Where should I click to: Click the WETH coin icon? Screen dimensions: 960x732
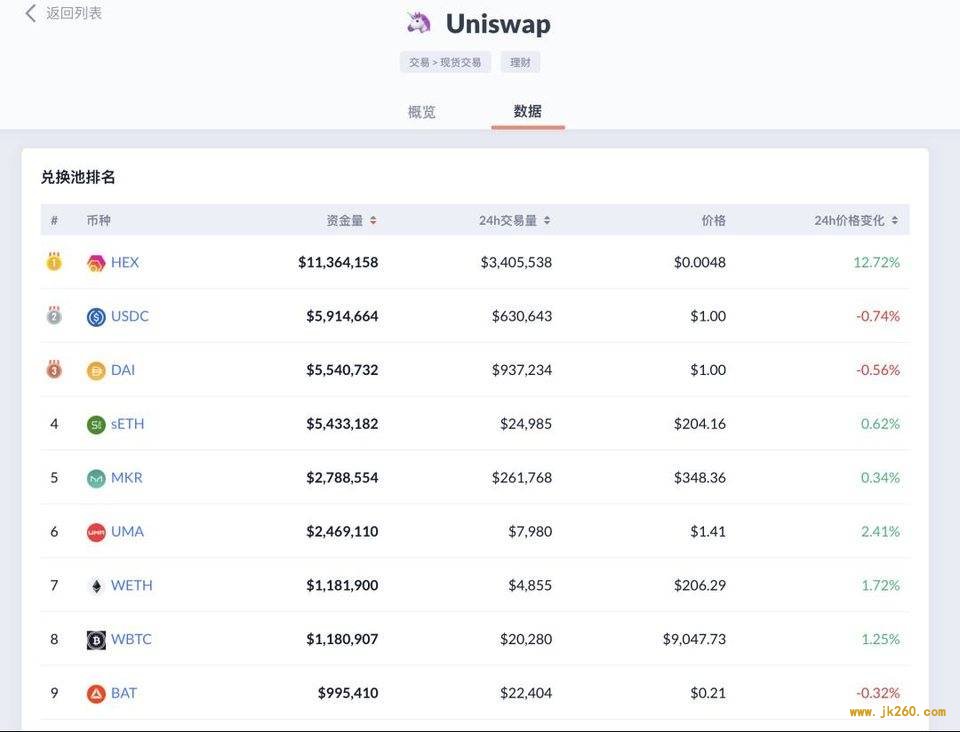click(96, 586)
